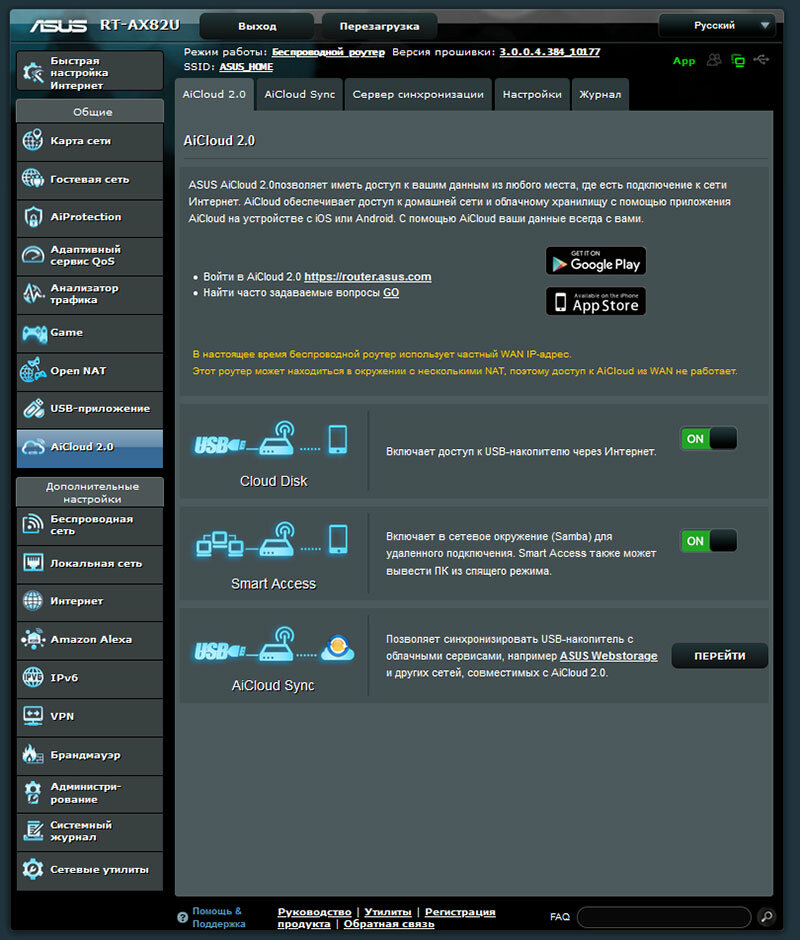This screenshot has height=940, width=800.
Task: Click the ПЕРЕЙТИ button for AiCloud Sync
Action: tap(720, 656)
